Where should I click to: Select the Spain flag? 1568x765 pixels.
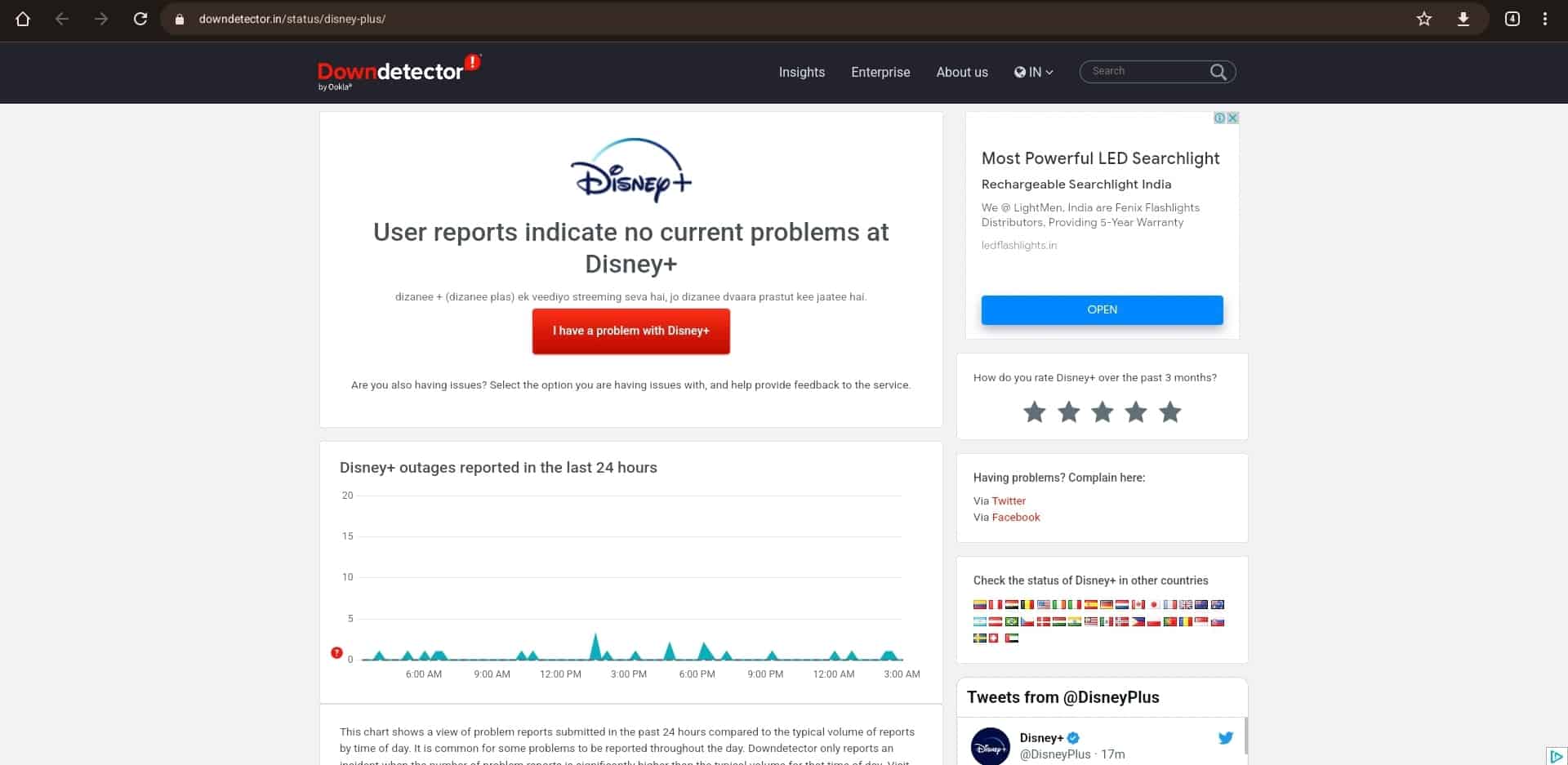(x=1091, y=604)
